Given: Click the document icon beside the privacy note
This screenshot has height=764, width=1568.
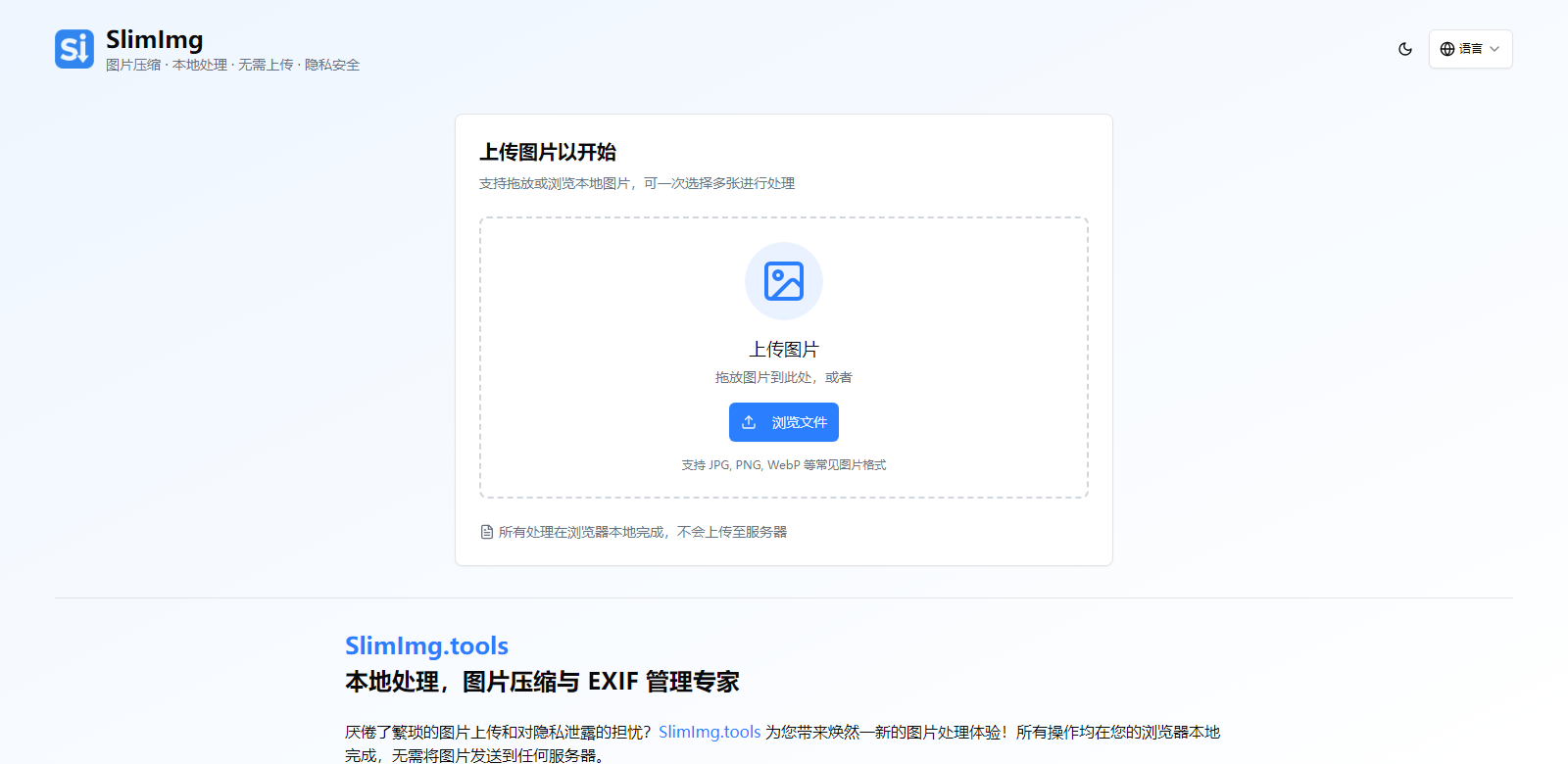Looking at the screenshot, I should coord(487,532).
